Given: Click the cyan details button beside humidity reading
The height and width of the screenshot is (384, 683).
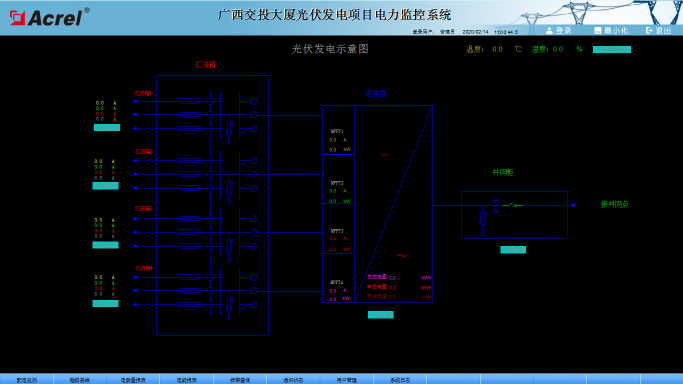Looking at the screenshot, I should coord(612,49).
